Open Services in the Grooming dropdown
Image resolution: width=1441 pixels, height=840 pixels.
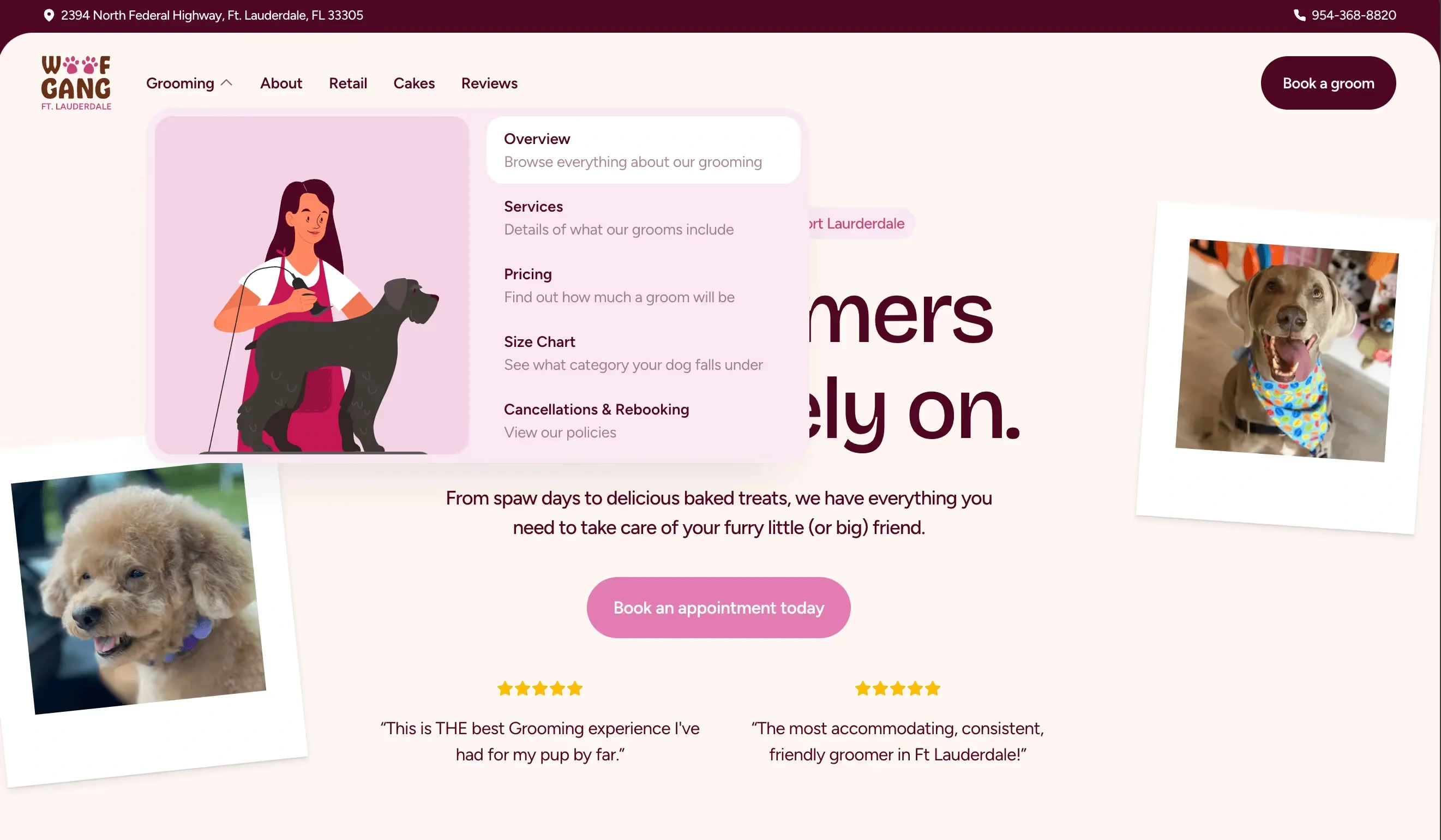[643, 217]
